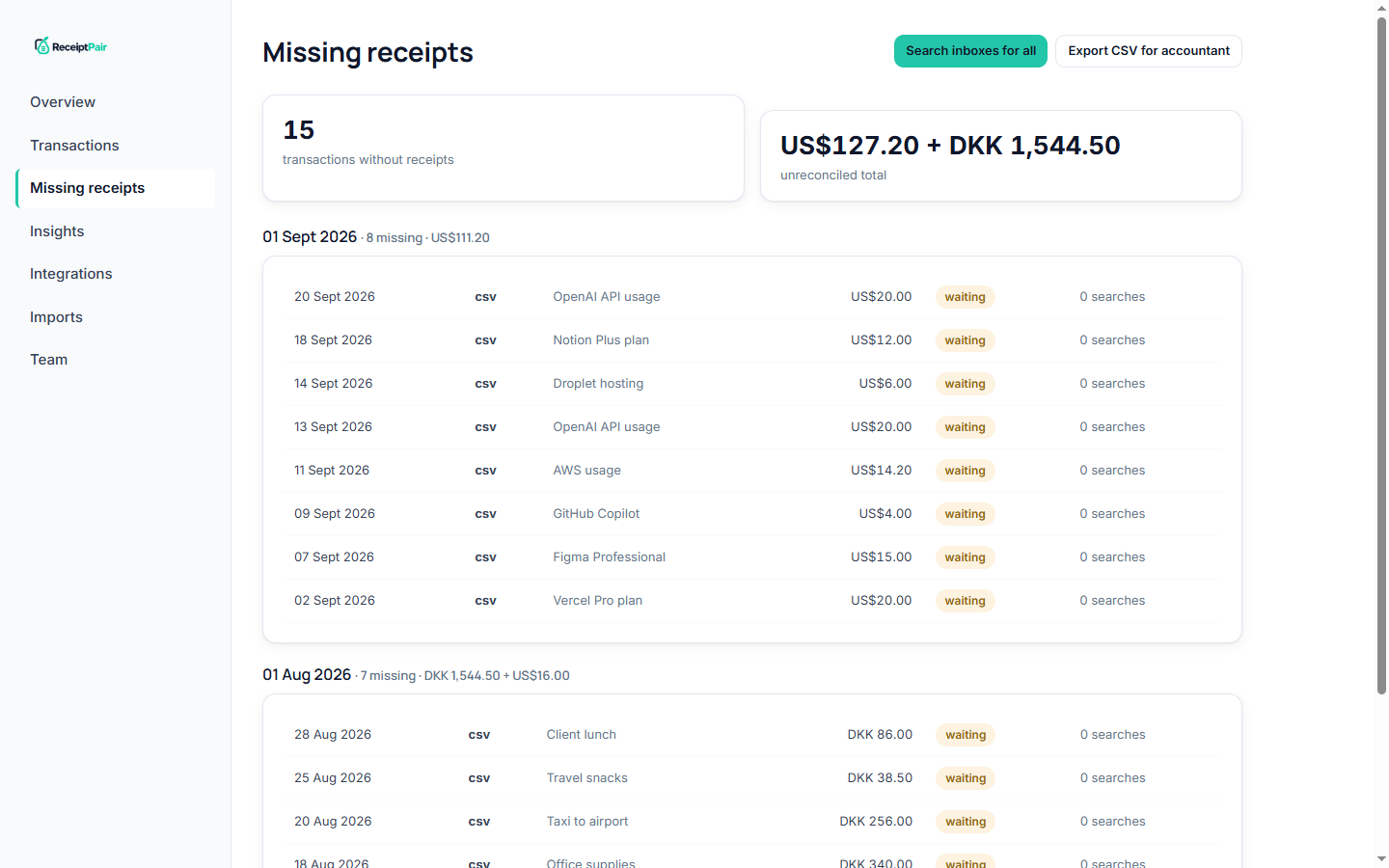Screen dimensions: 1389x868
Task: Click 0 searches for Vercel Pro plan
Action: pos(1112,601)
